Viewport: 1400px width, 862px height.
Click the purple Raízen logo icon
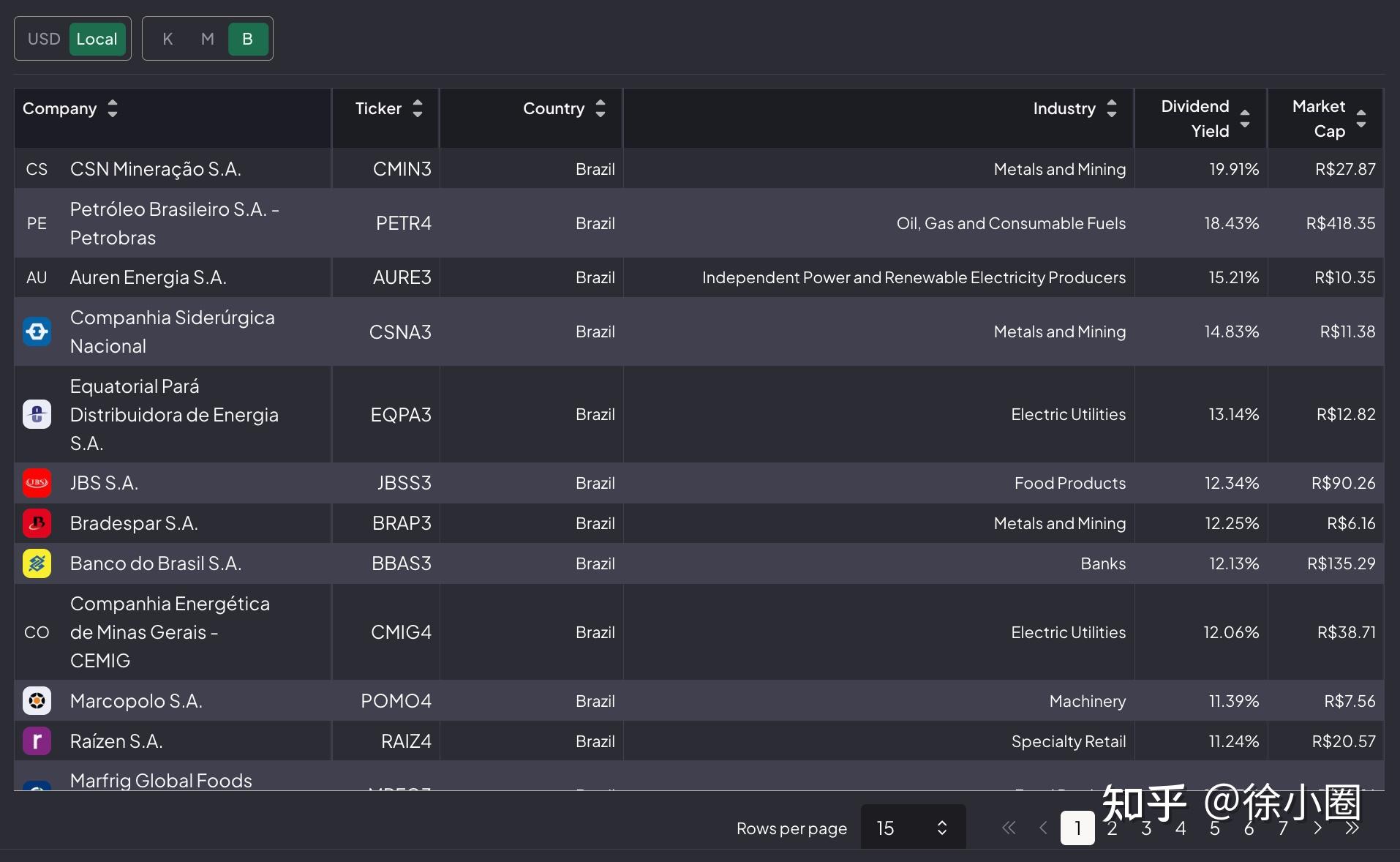point(37,741)
